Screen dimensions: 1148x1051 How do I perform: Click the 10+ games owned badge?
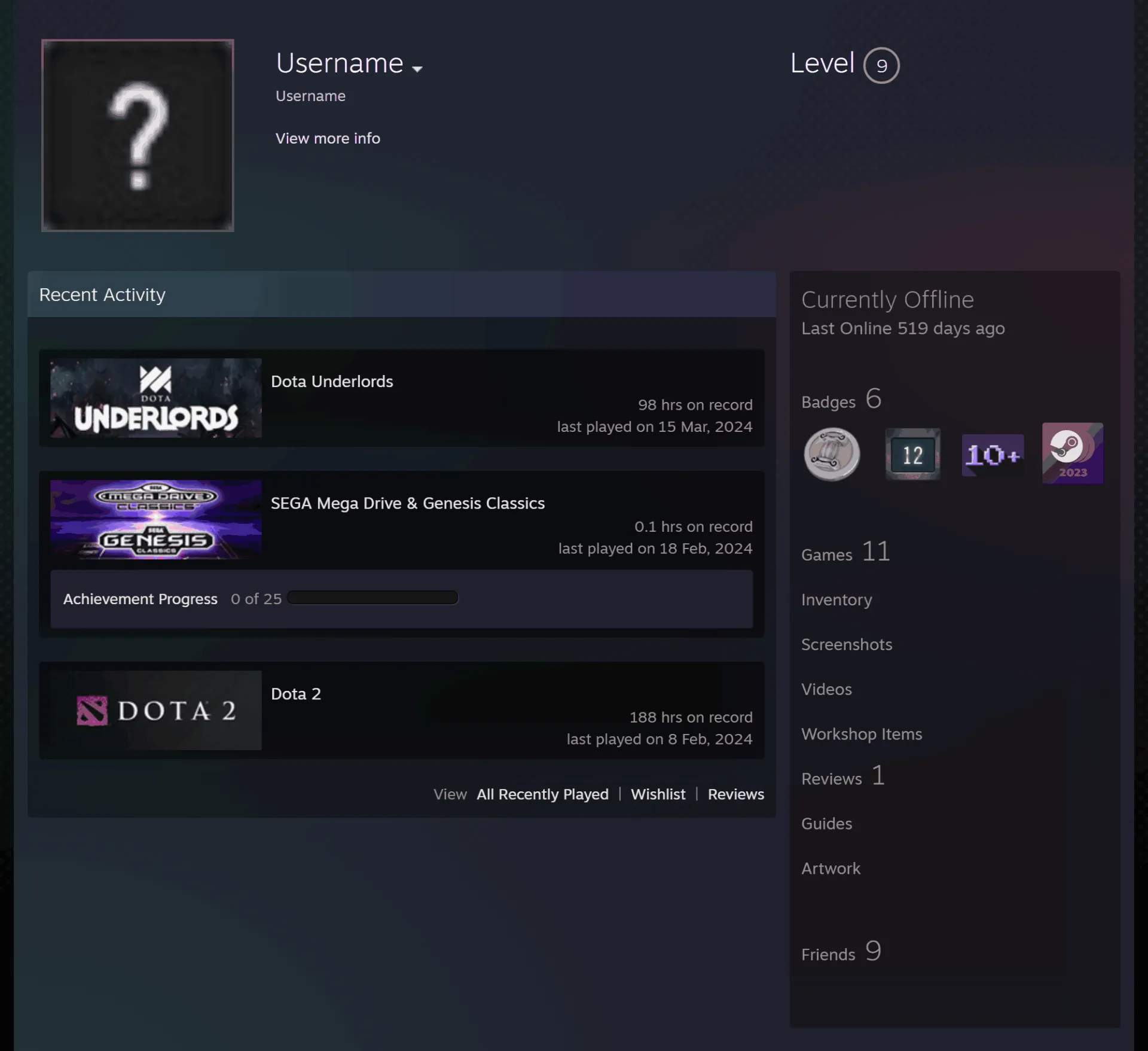click(x=993, y=455)
